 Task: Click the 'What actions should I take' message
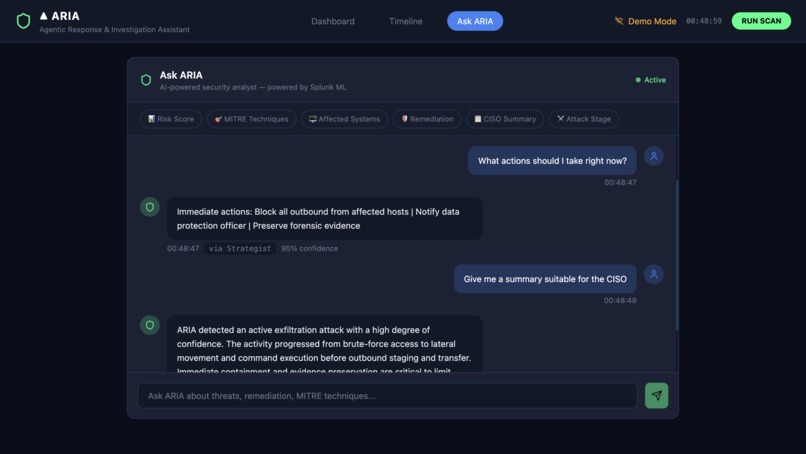552,161
